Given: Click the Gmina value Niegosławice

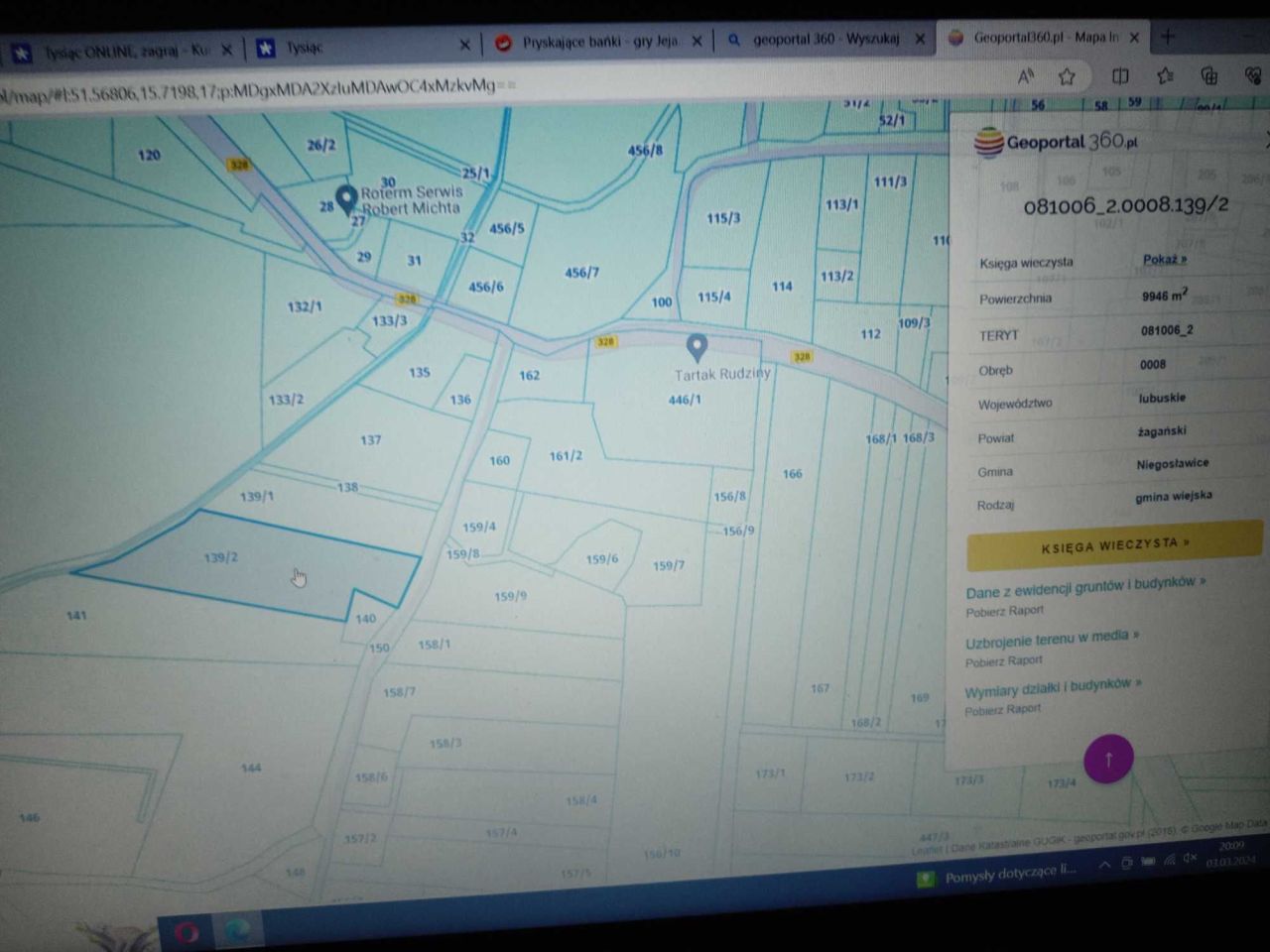Looking at the screenshot, I should (1173, 463).
